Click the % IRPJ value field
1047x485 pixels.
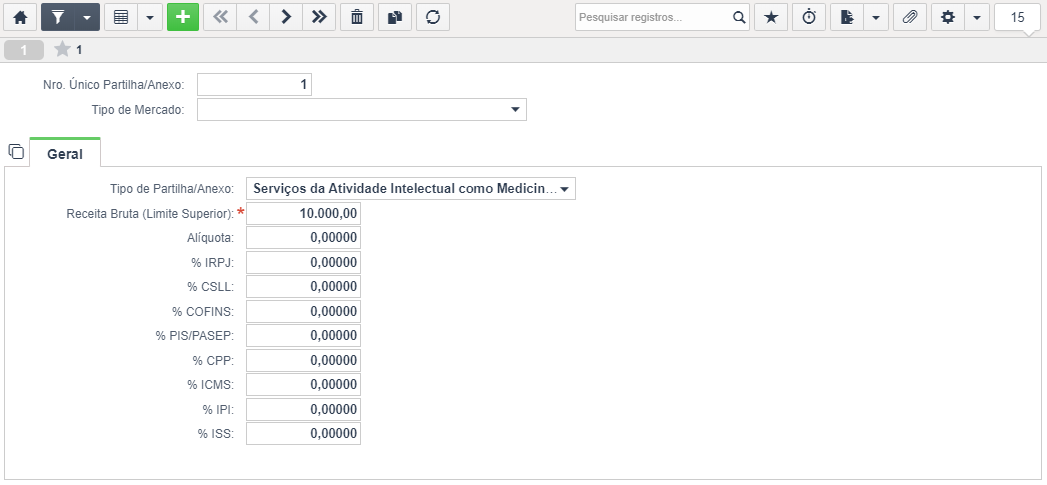pyautogui.click(x=303, y=263)
